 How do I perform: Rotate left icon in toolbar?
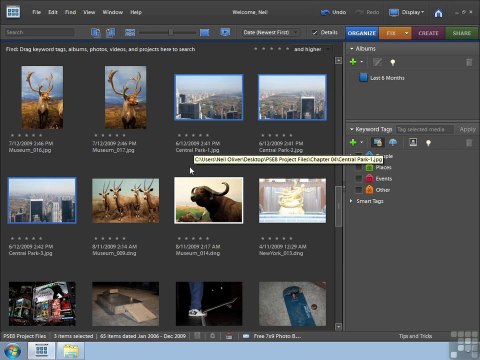[96, 32]
